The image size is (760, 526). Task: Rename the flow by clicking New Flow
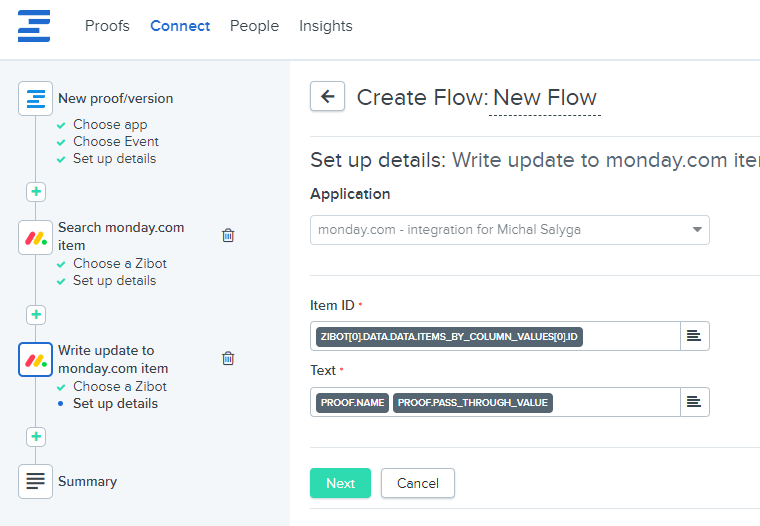click(x=545, y=98)
